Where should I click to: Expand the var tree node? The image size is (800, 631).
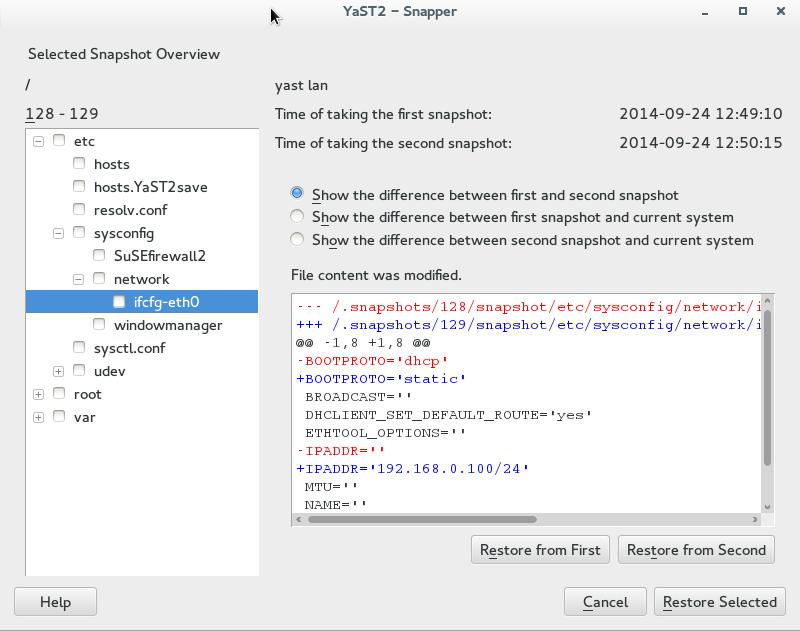click(x=38, y=417)
